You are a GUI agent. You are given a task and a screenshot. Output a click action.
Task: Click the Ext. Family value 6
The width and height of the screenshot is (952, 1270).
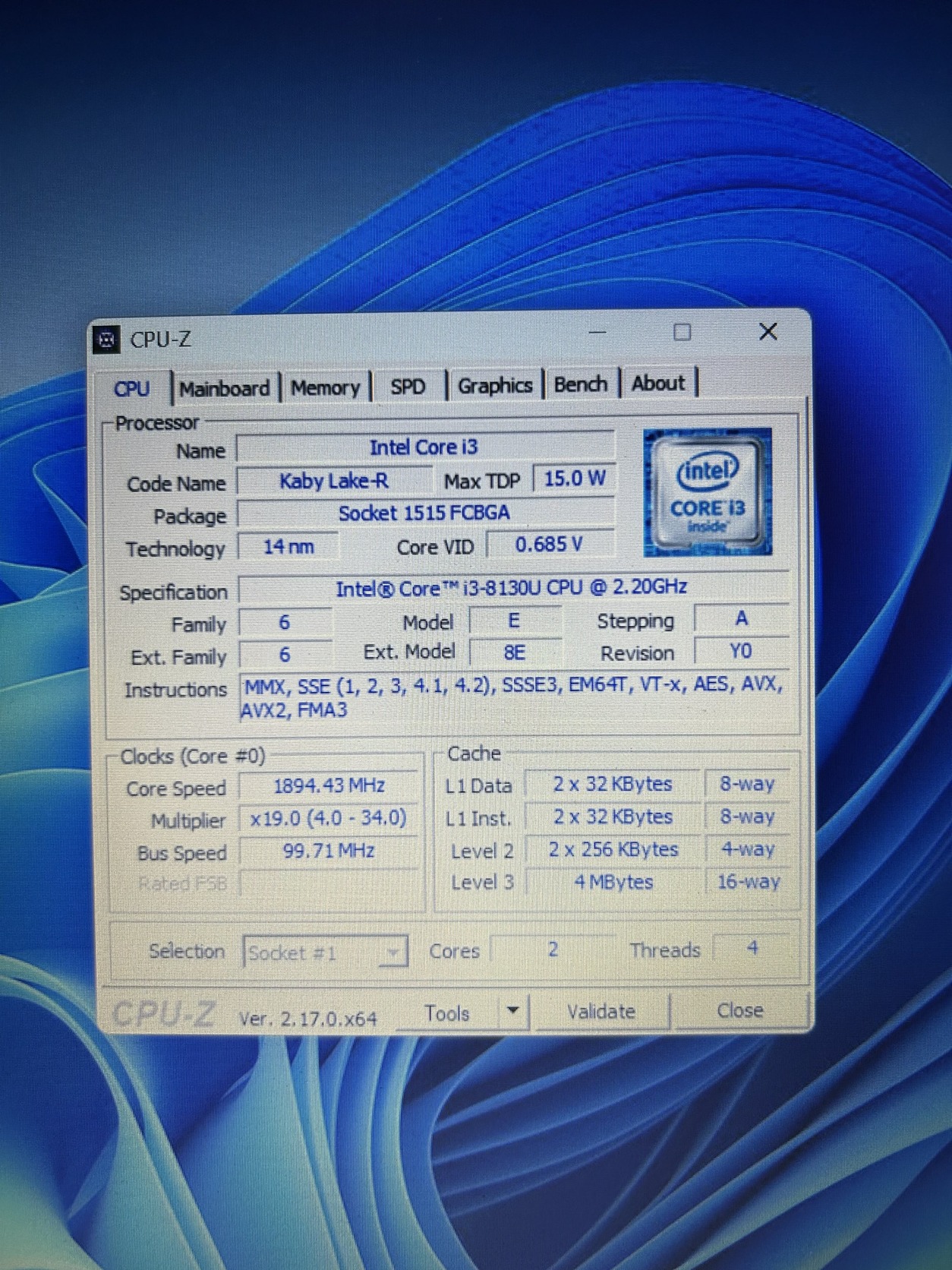tap(285, 655)
